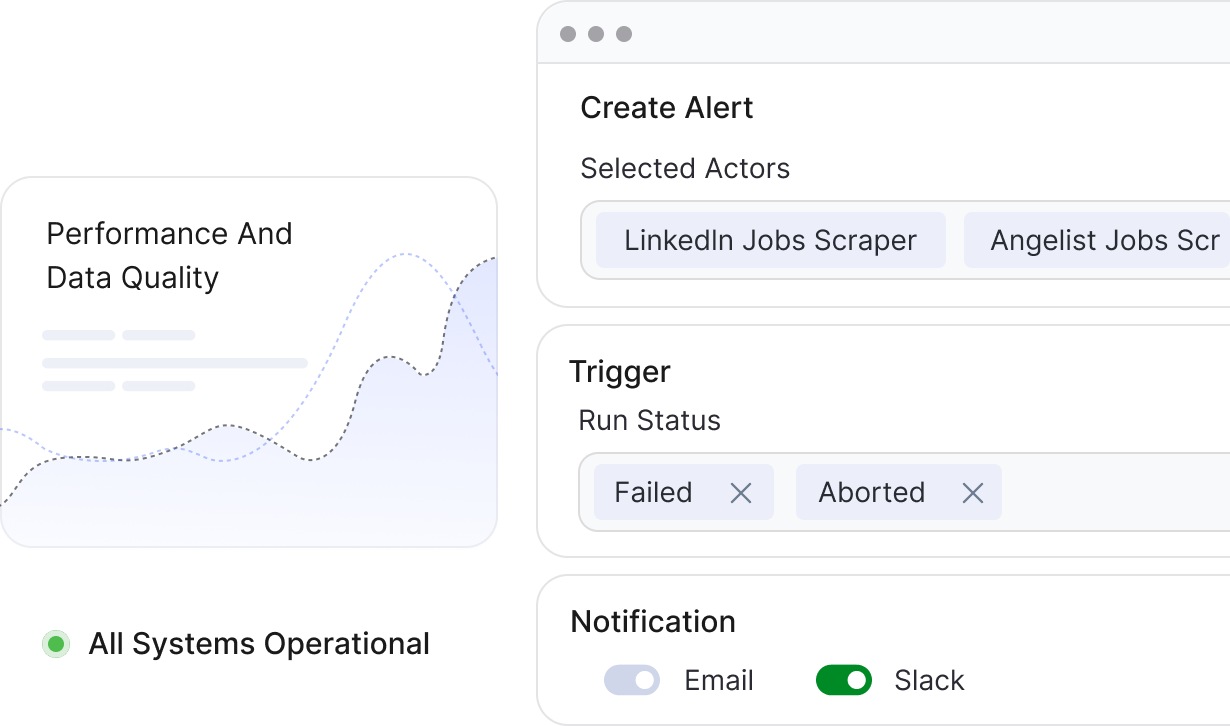Click the Slack label text
This screenshot has width=1230, height=726.
[929, 681]
